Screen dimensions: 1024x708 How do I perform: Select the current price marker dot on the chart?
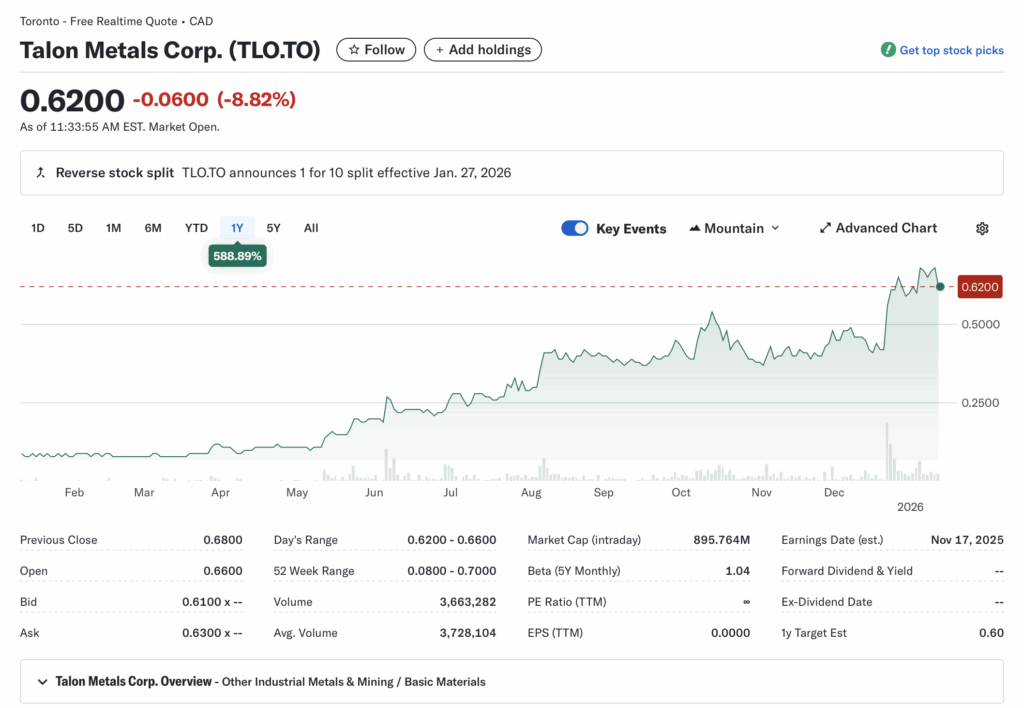[x=939, y=287]
